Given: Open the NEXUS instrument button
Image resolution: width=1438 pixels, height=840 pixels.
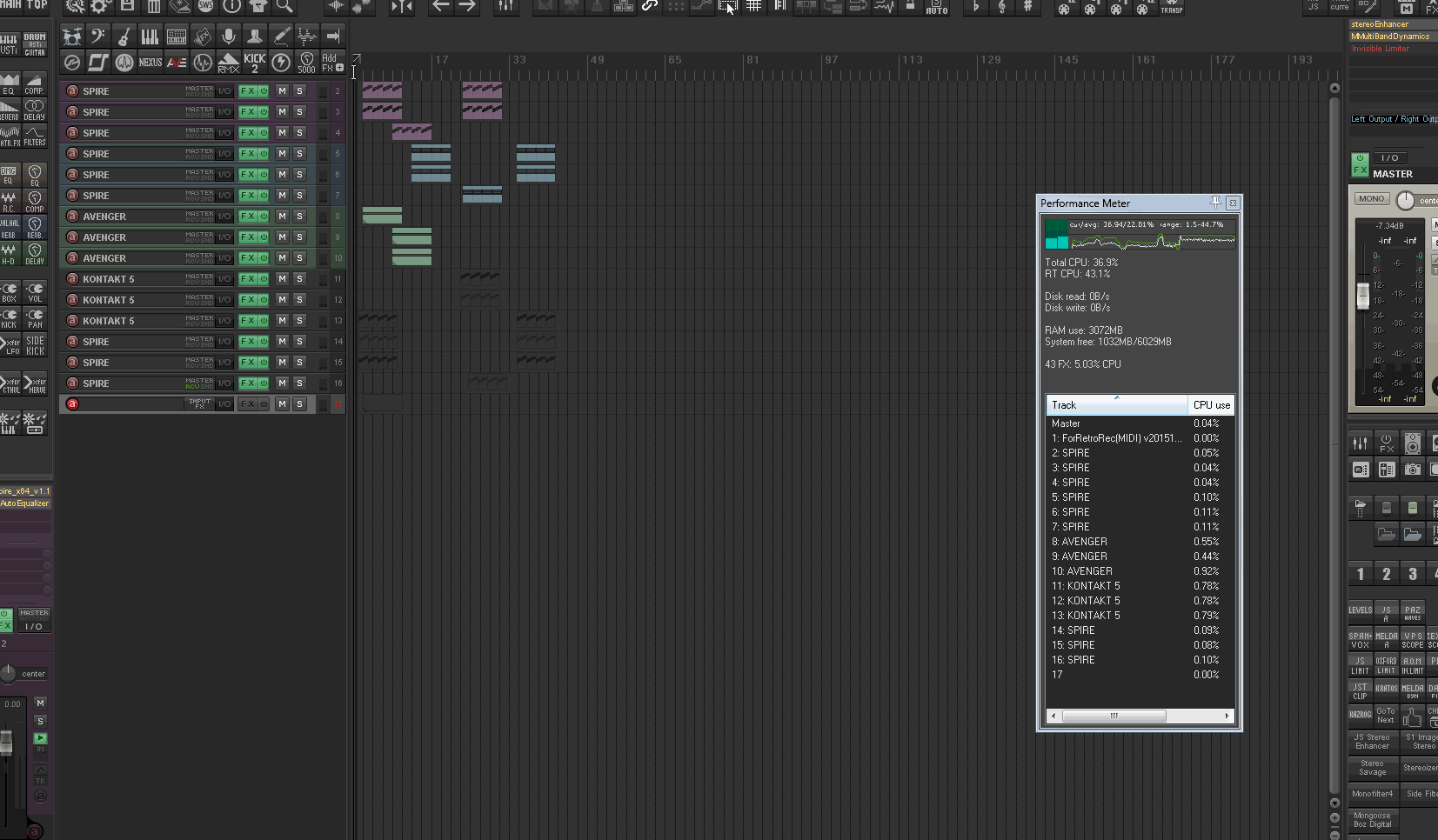Looking at the screenshot, I should tap(150, 63).
